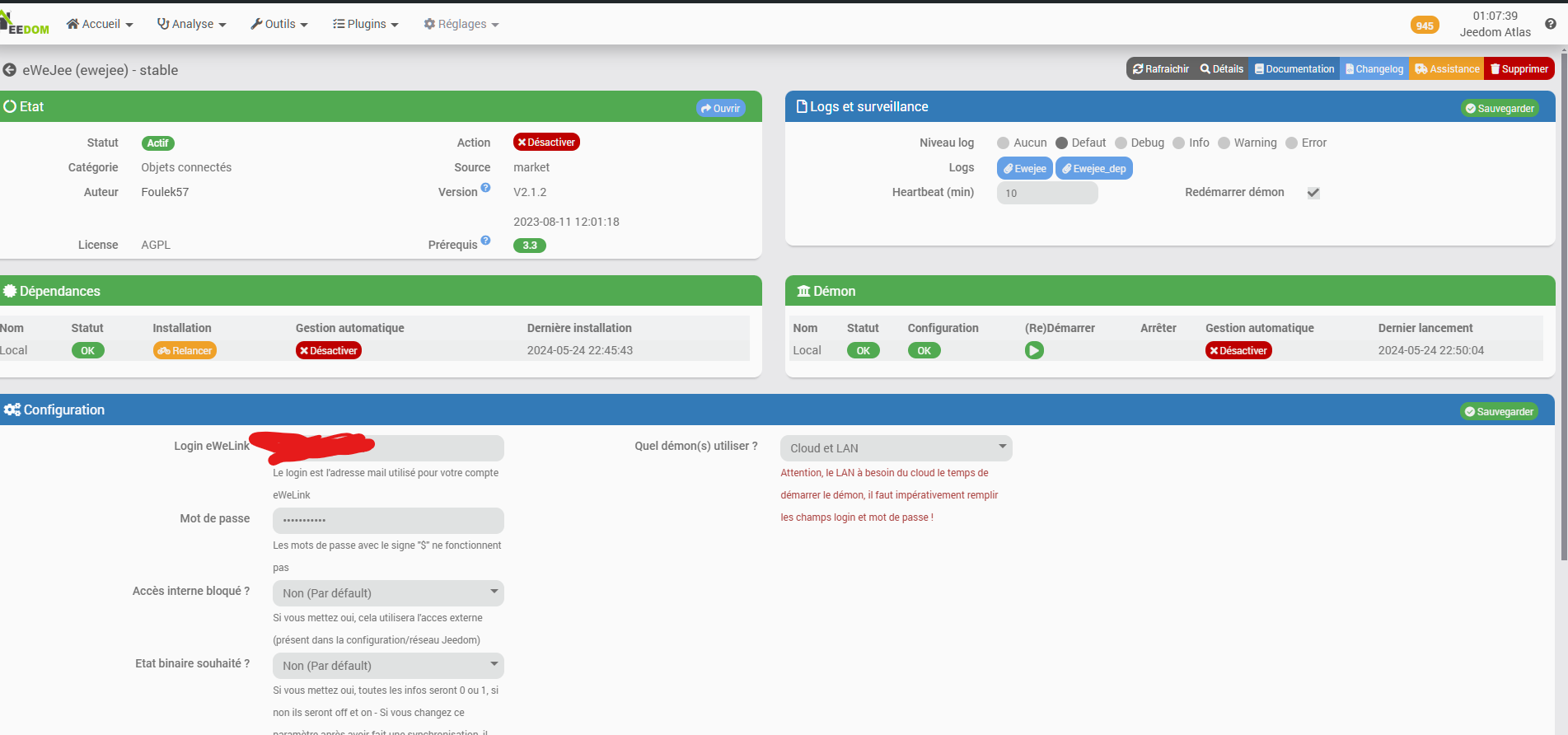Image resolution: width=1568 pixels, height=735 pixels.
Task: Open the Documentation page
Action: click(x=1294, y=69)
